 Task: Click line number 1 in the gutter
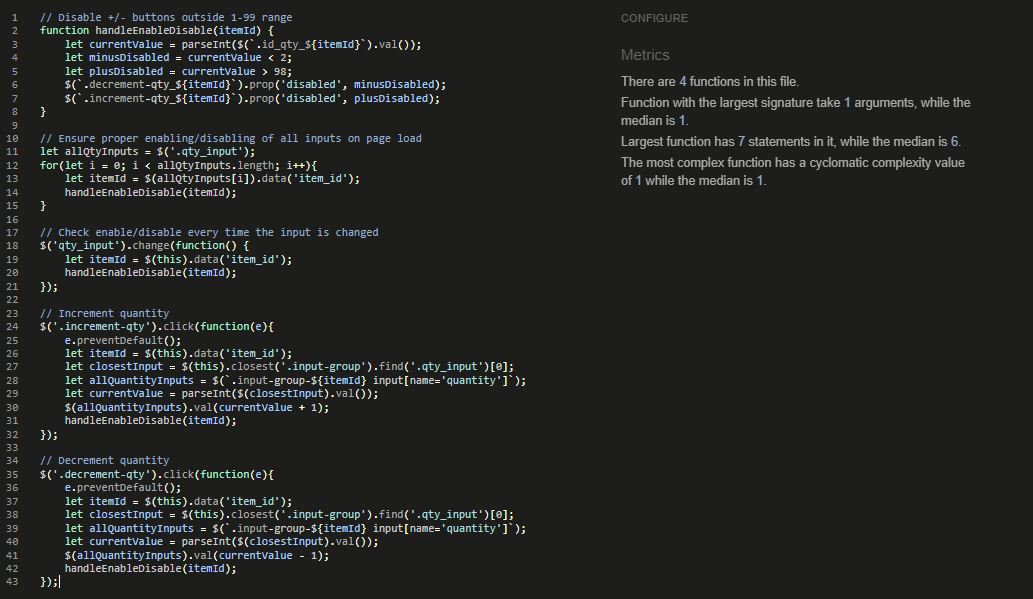tap(14, 17)
